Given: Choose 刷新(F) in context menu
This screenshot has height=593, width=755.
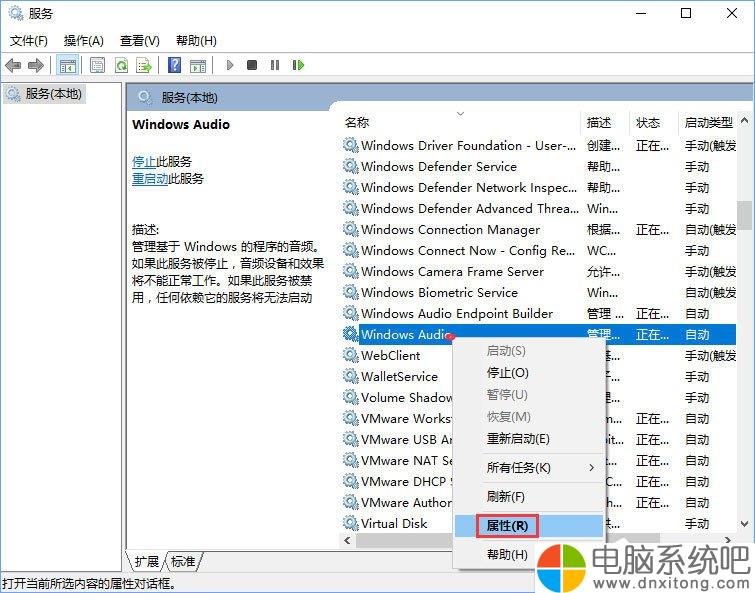Looking at the screenshot, I should [x=529, y=496].
